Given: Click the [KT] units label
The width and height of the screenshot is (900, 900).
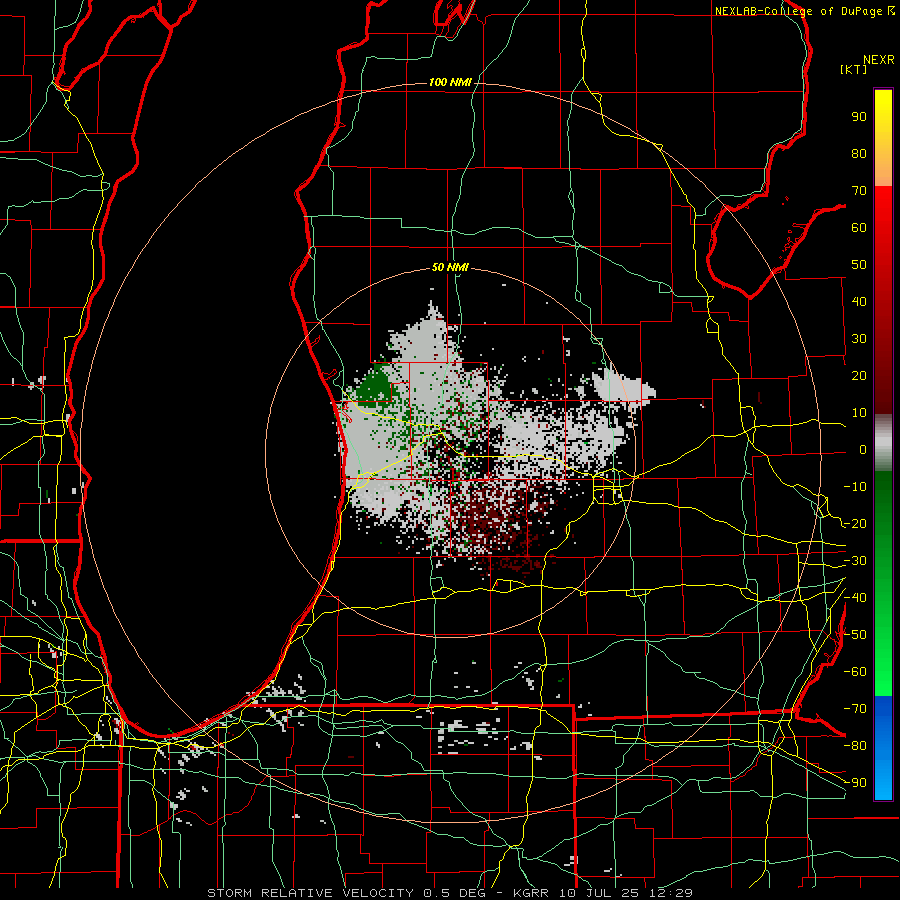Looking at the screenshot, I should [854, 69].
